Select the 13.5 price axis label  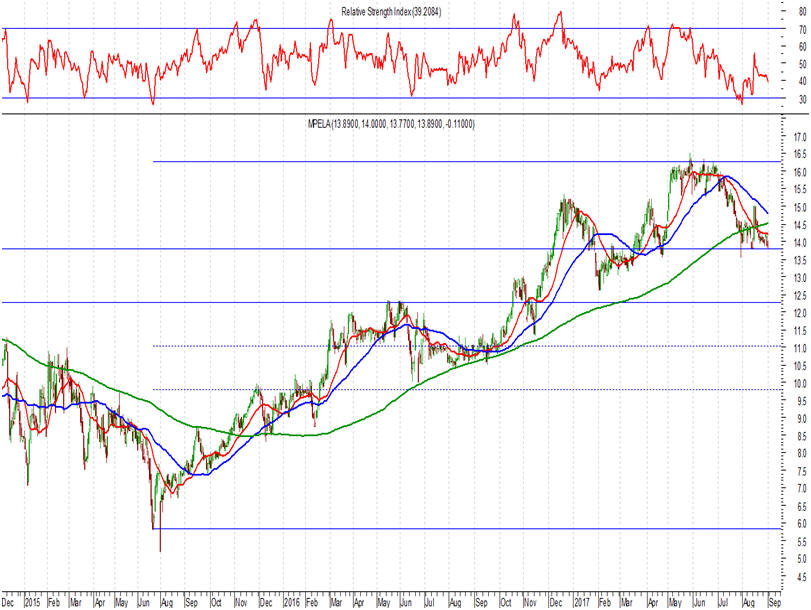click(800, 260)
